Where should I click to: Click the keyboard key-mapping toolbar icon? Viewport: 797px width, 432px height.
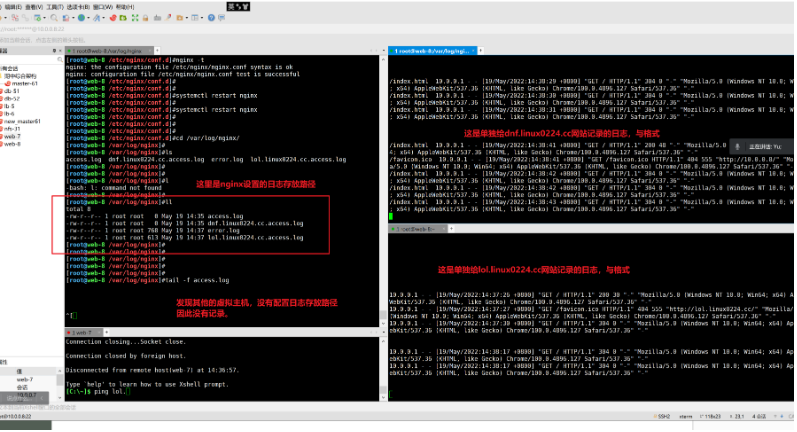click(158, 18)
